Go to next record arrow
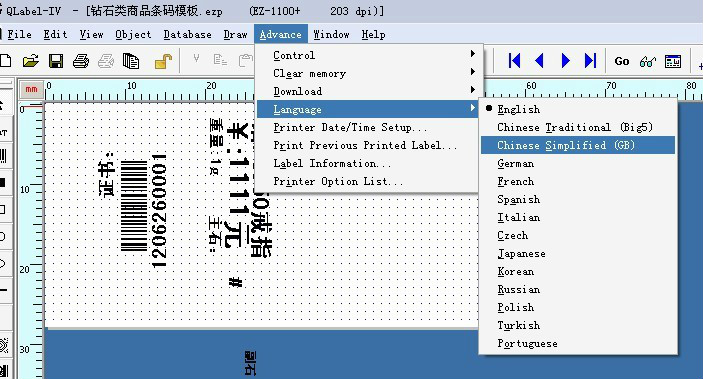The width and height of the screenshot is (703, 379). [x=565, y=60]
